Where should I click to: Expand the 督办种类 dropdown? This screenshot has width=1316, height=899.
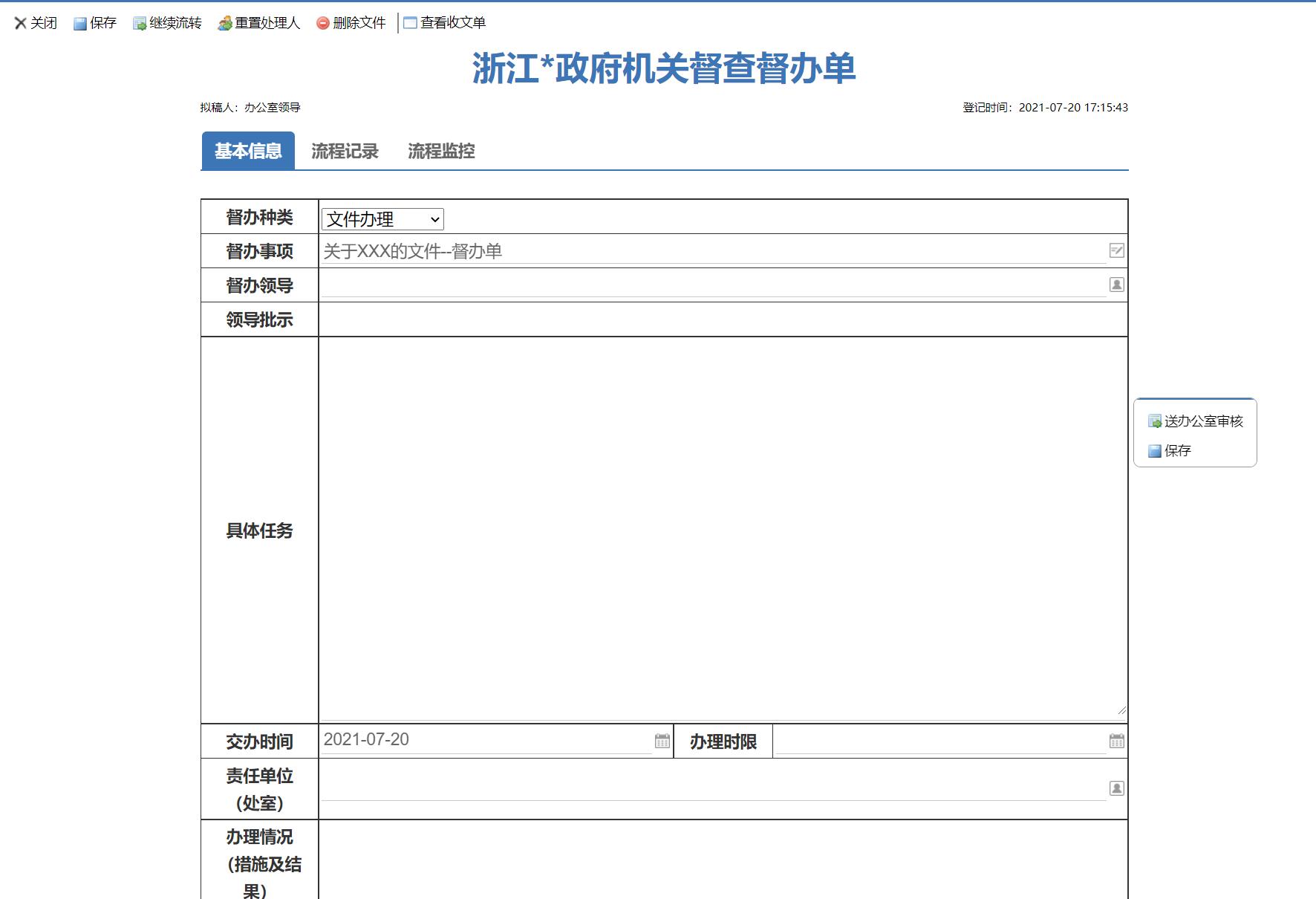point(382,219)
